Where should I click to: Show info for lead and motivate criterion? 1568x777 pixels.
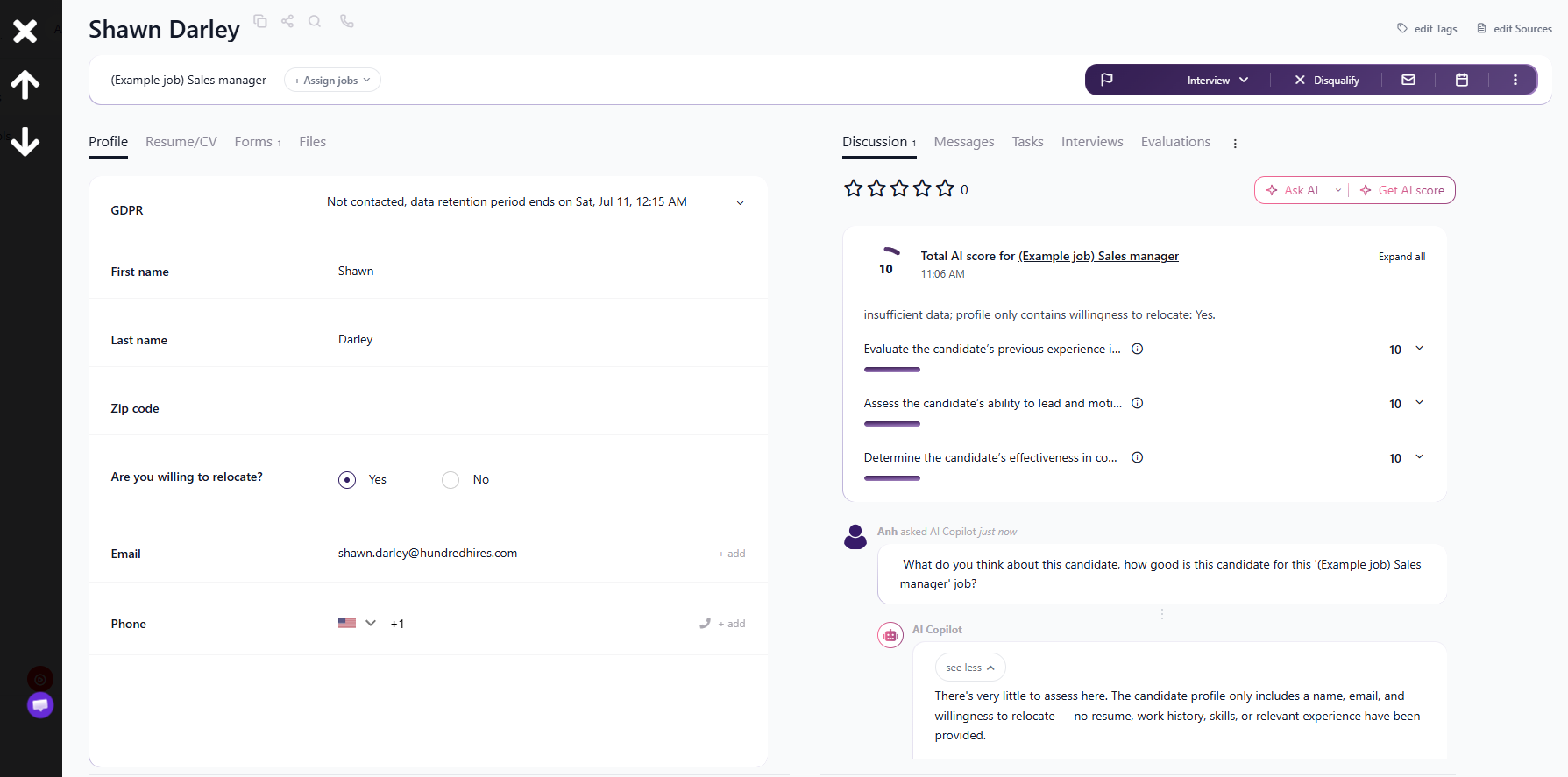[x=1137, y=403]
